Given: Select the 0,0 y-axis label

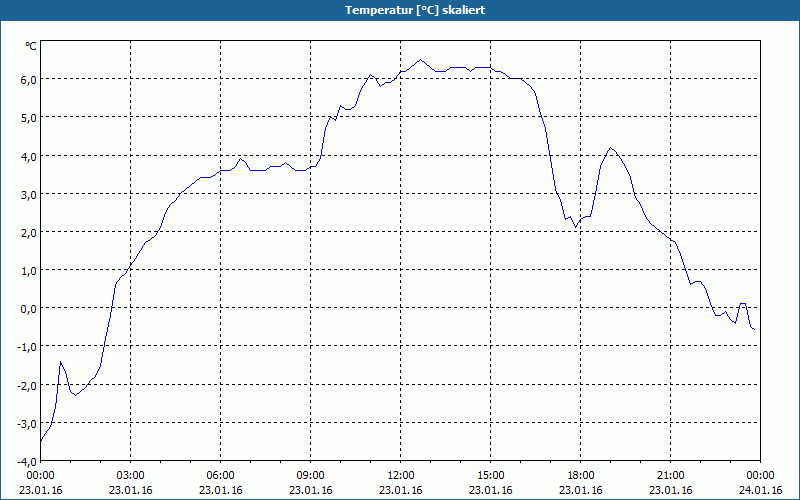Looking at the screenshot, I should (x=29, y=309).
